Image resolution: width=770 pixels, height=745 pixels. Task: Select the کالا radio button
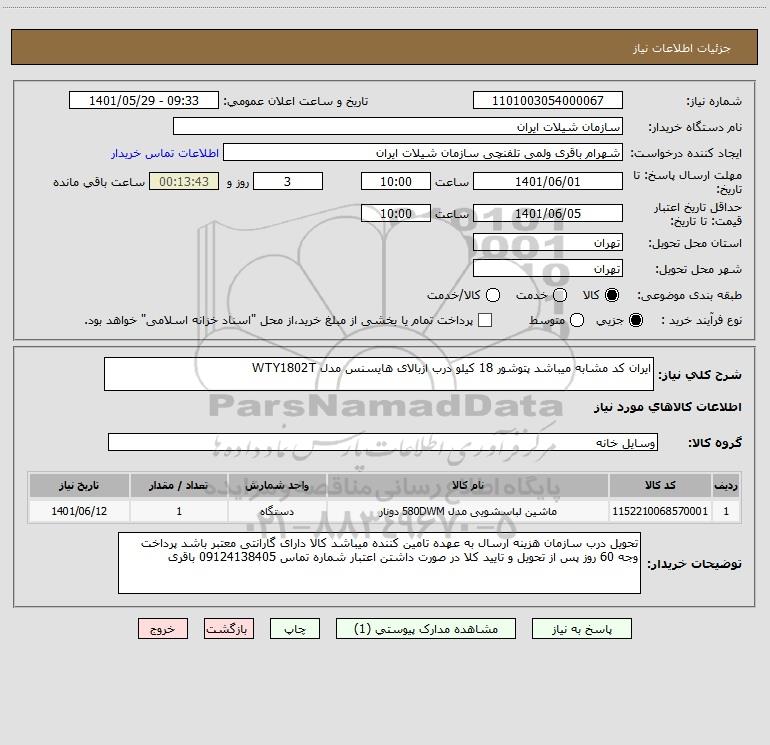tap(612, 295)
